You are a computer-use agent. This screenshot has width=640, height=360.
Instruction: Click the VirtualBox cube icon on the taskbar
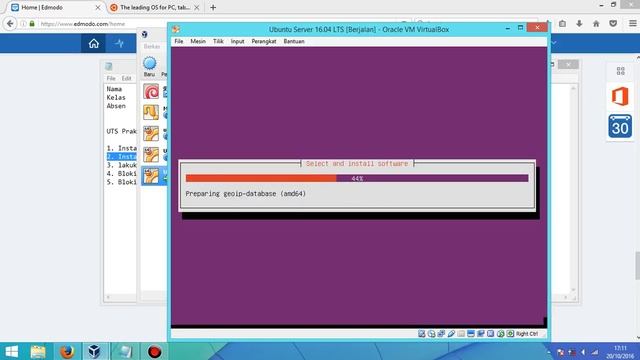(95, 351)
